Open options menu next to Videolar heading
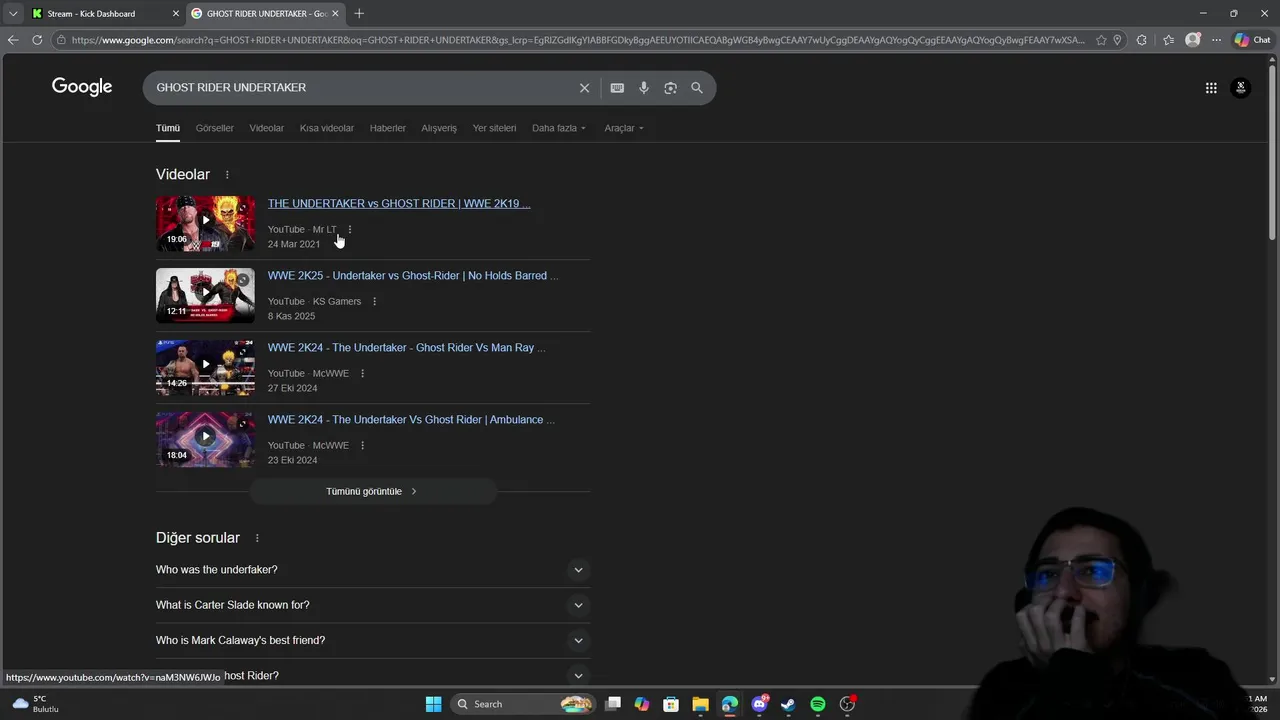This screenshot has height=720, width=1280. 227,175
